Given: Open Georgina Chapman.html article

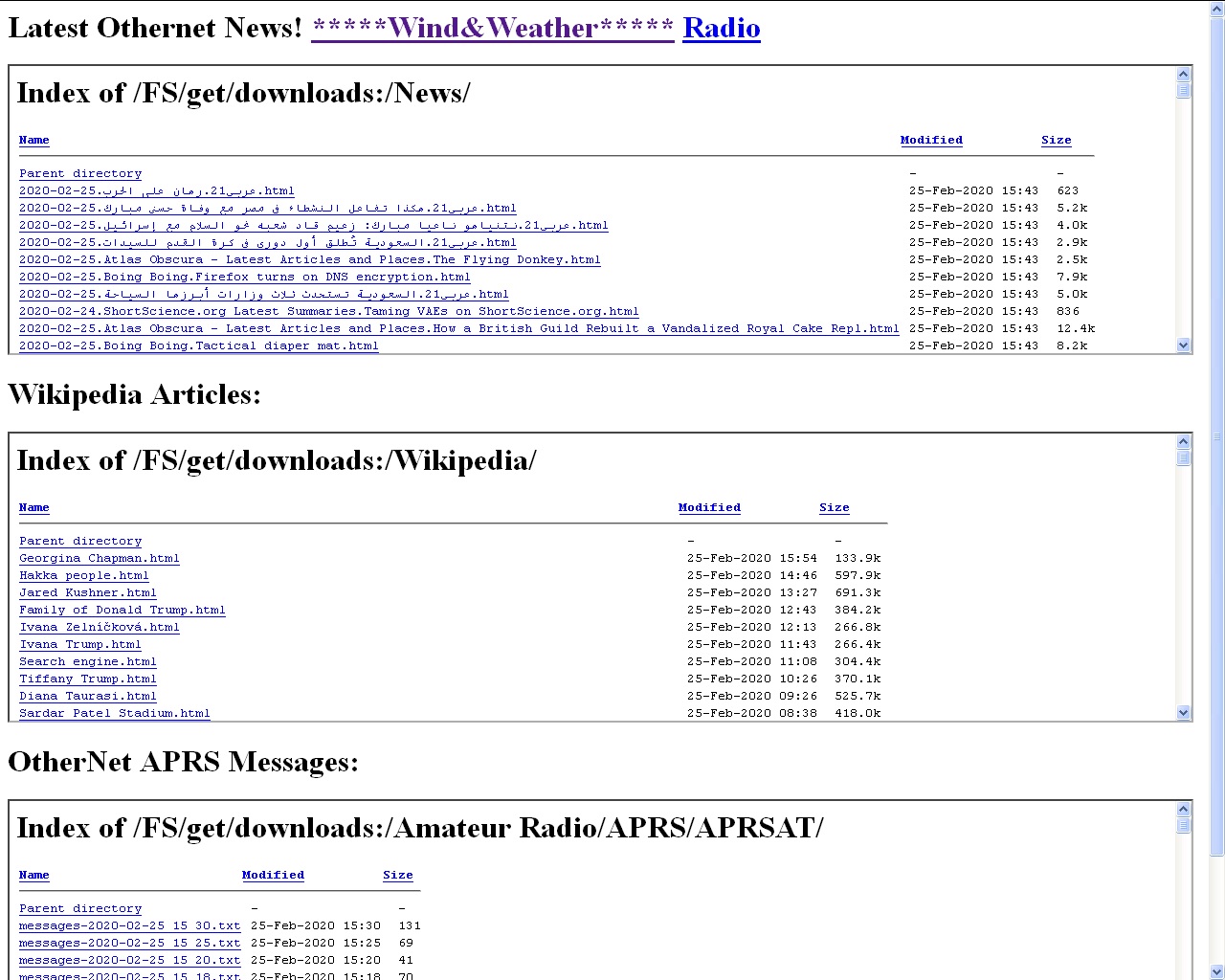Looking at the screenshot, I should tap(100, 558).
